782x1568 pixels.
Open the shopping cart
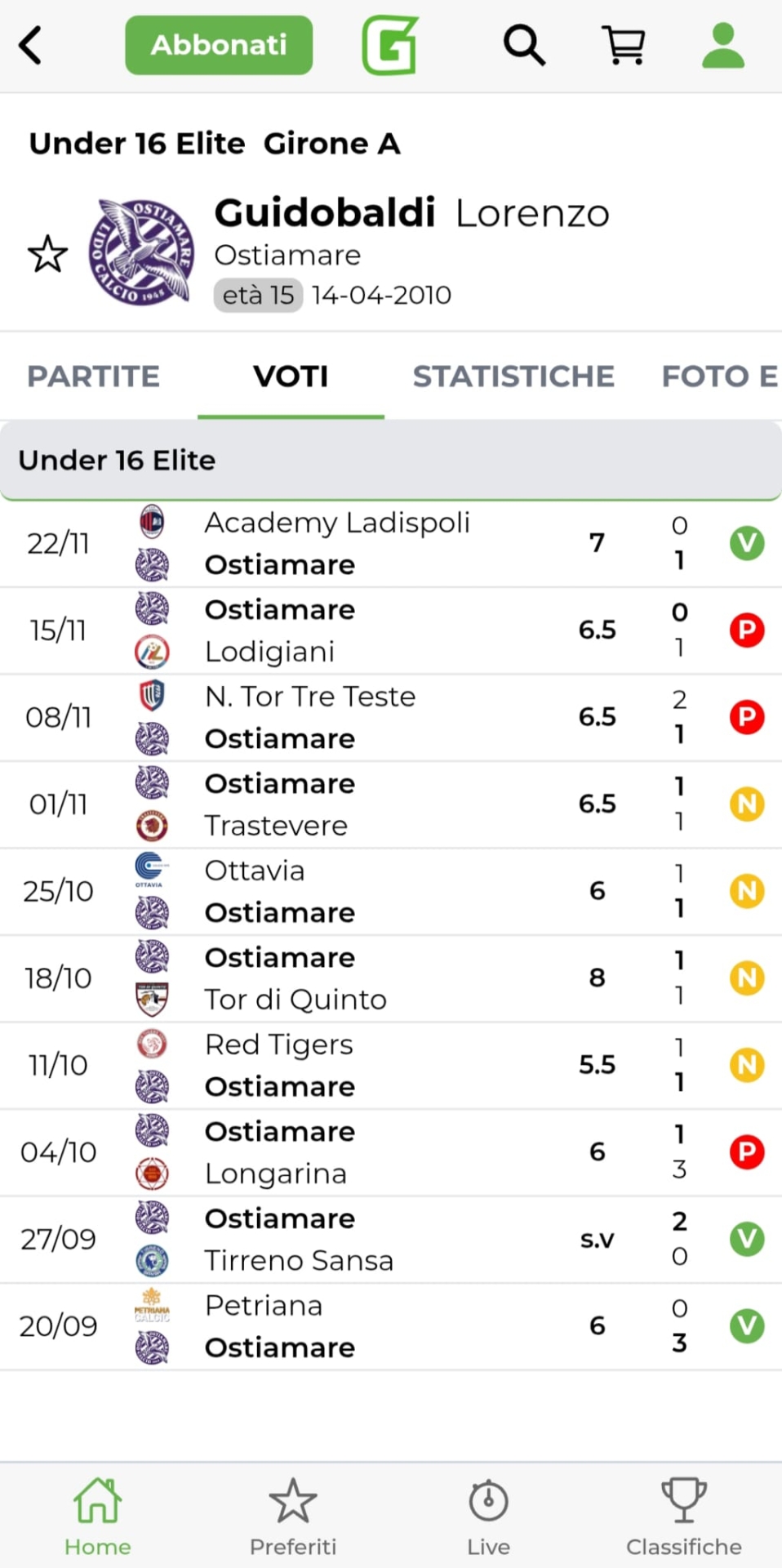pos(624,45)
